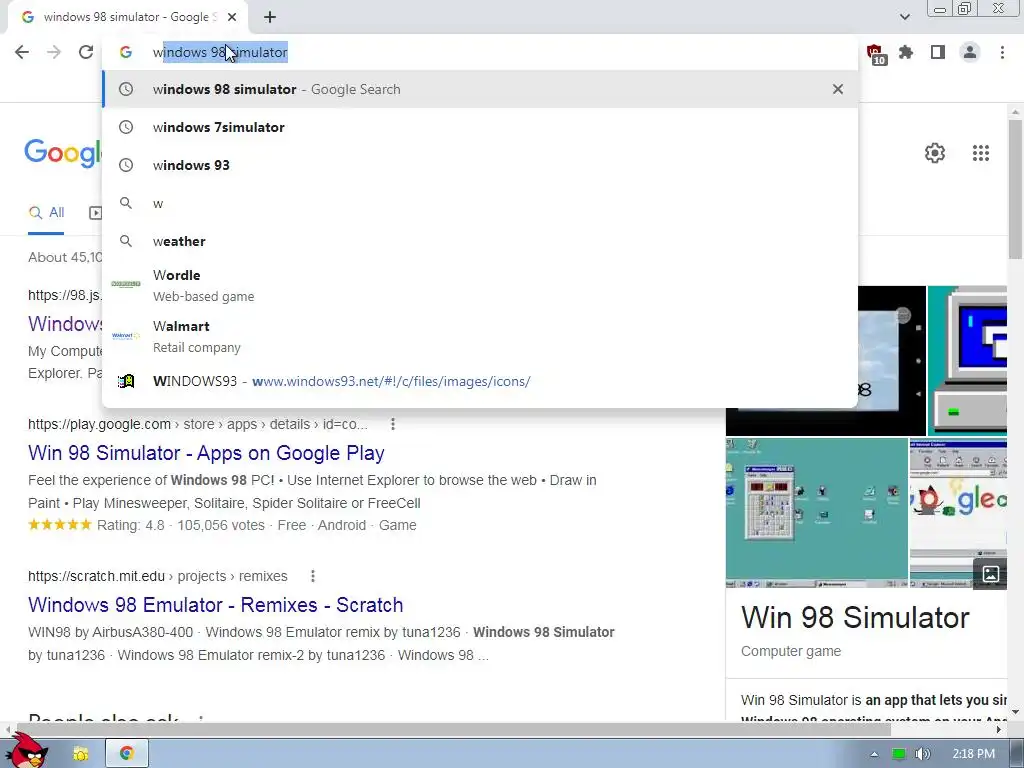1024x768 pixels.
Task: Open the tab search dropdown arrow
Action: (x=904, y=17)
